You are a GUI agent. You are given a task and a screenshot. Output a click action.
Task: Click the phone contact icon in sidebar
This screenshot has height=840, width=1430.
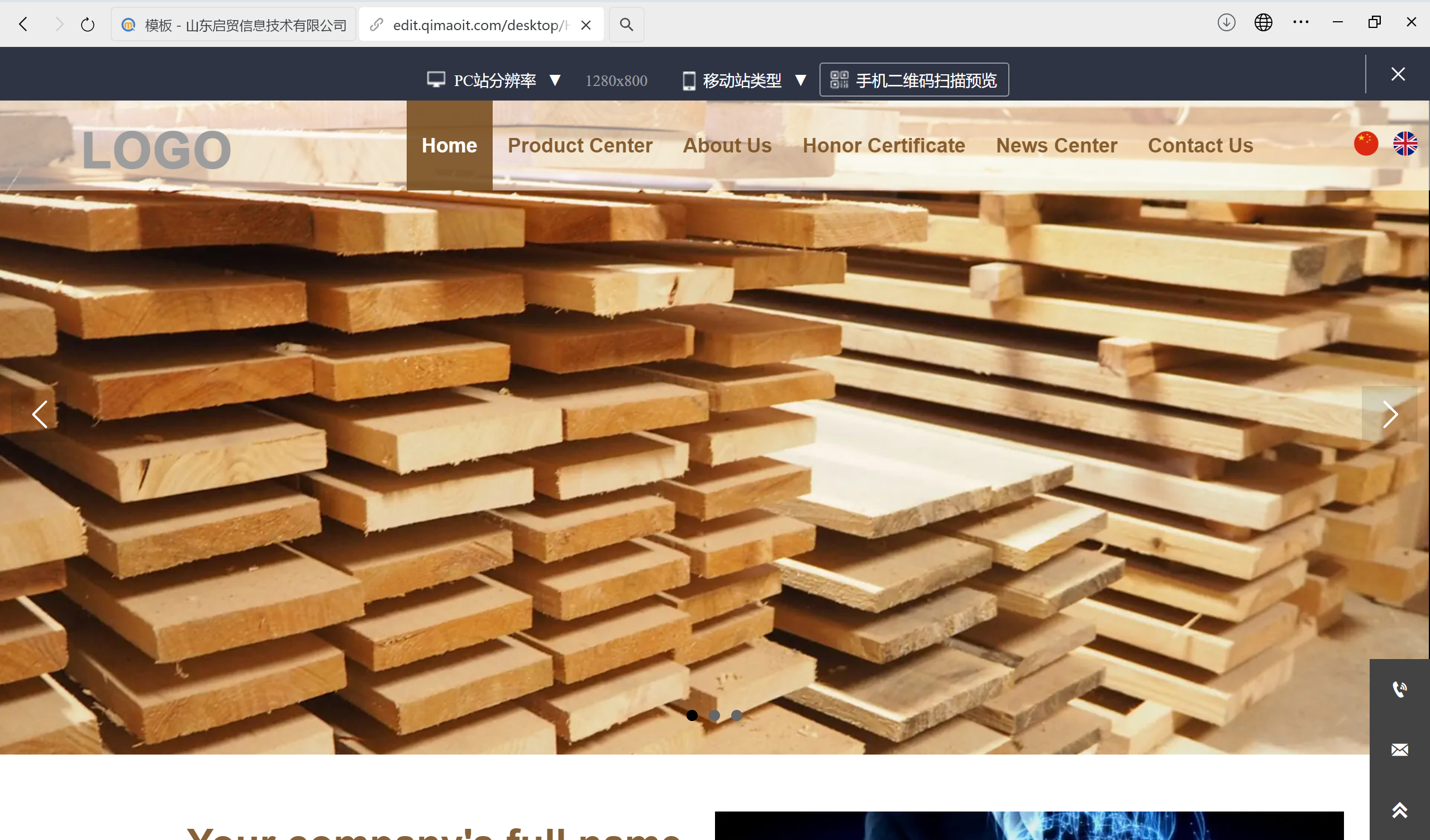point(1399,689)
